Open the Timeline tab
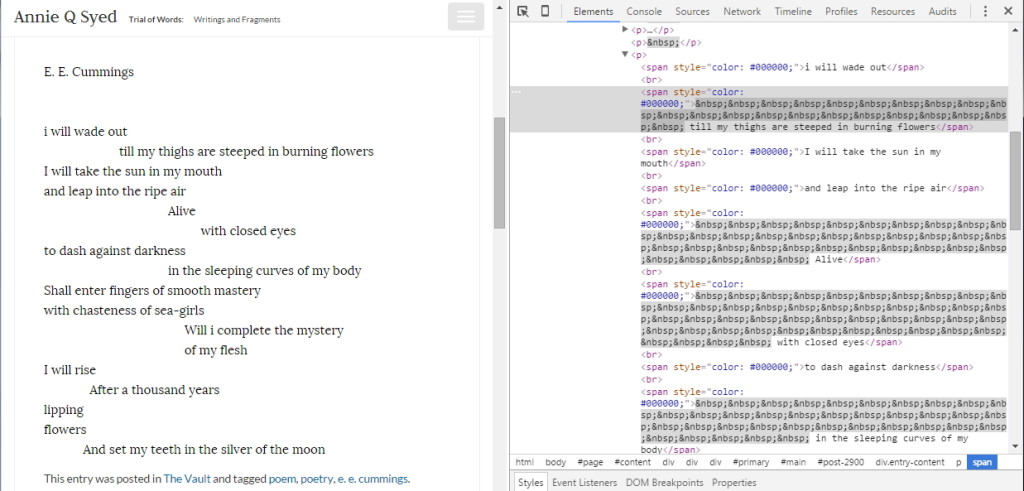Image resolution: width=1024 pixels, height=491 pixels. pos(793,11)
